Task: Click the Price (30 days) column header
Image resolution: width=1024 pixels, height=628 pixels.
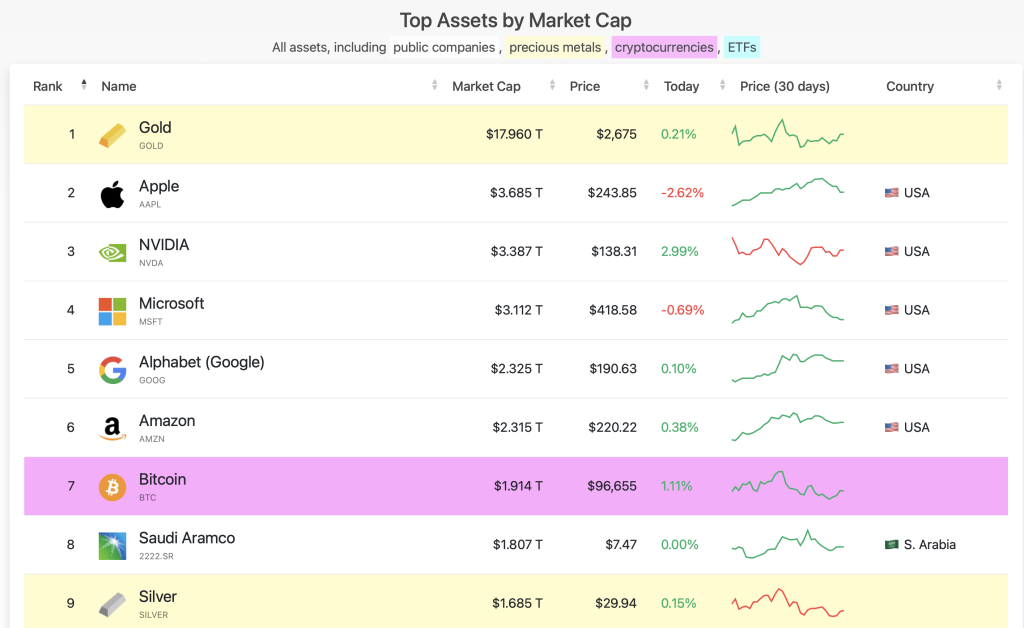Action: coord(784,86)
